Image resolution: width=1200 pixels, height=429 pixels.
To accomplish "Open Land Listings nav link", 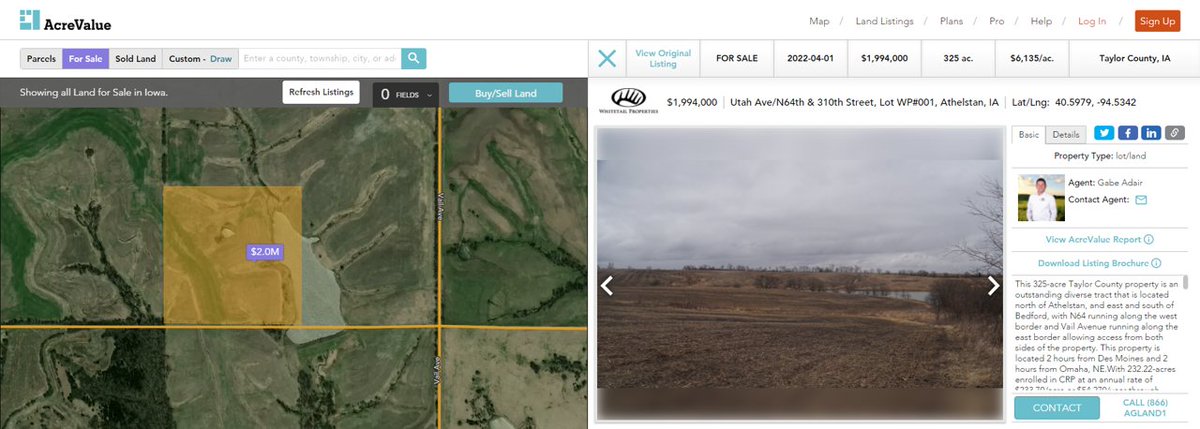I will pos(885,21).
